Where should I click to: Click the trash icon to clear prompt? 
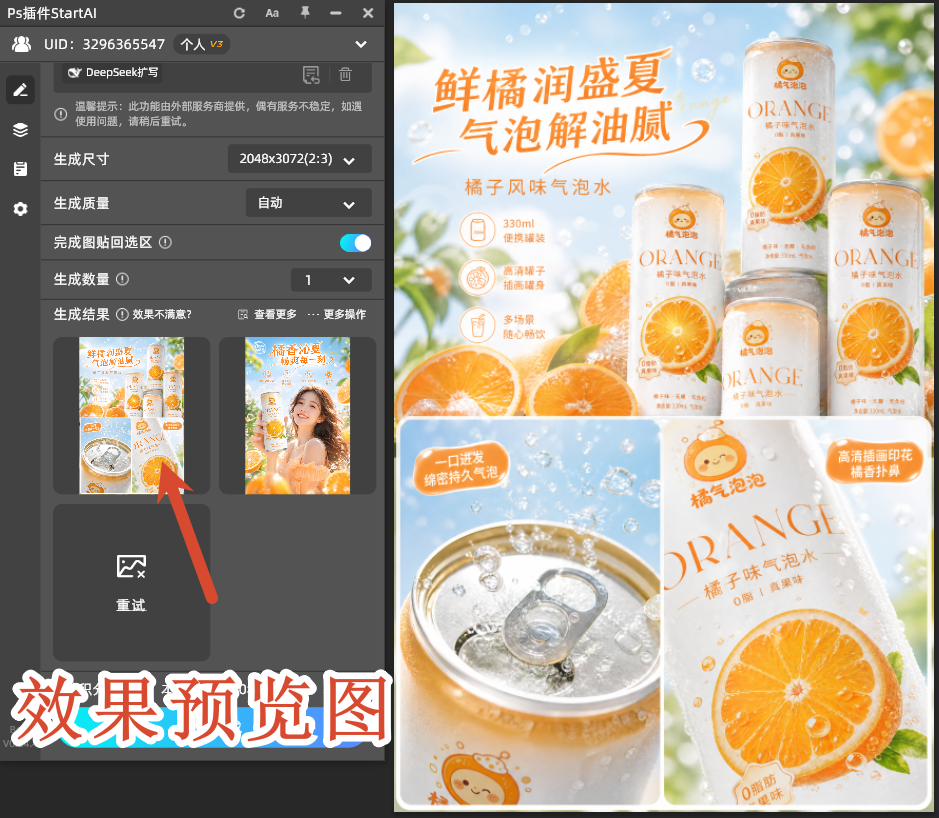tap(346, 74)
